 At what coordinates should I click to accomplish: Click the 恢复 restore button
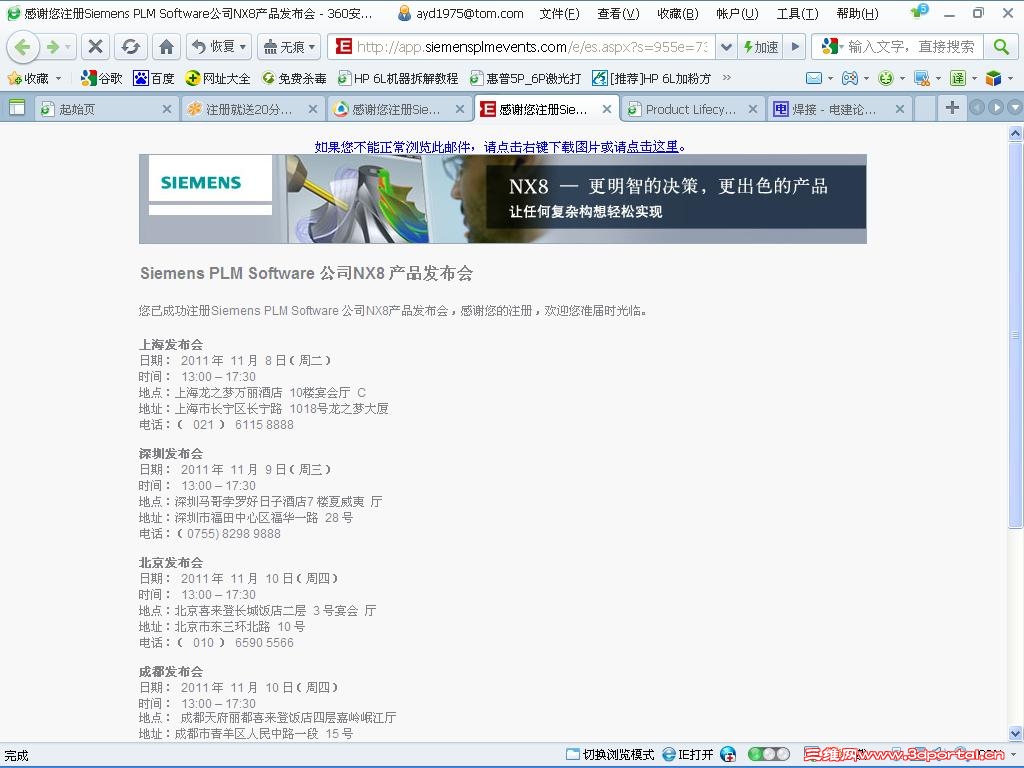pyautogui.click(x=212, y=46)
